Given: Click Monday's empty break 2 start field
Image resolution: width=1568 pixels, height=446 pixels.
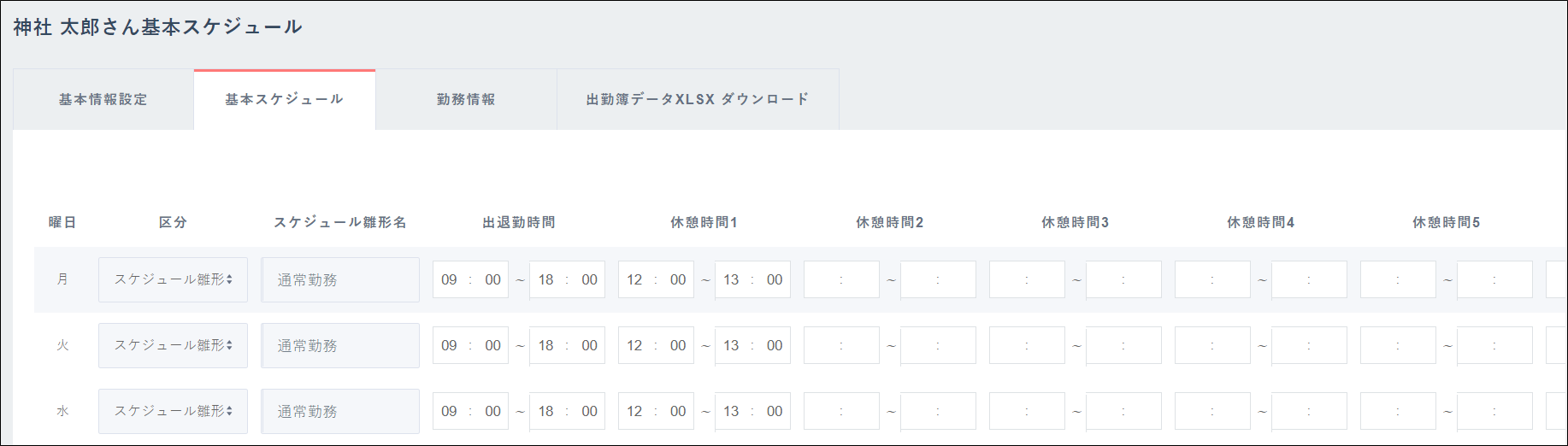Looking at the screenshot, I should coord(841,279).
